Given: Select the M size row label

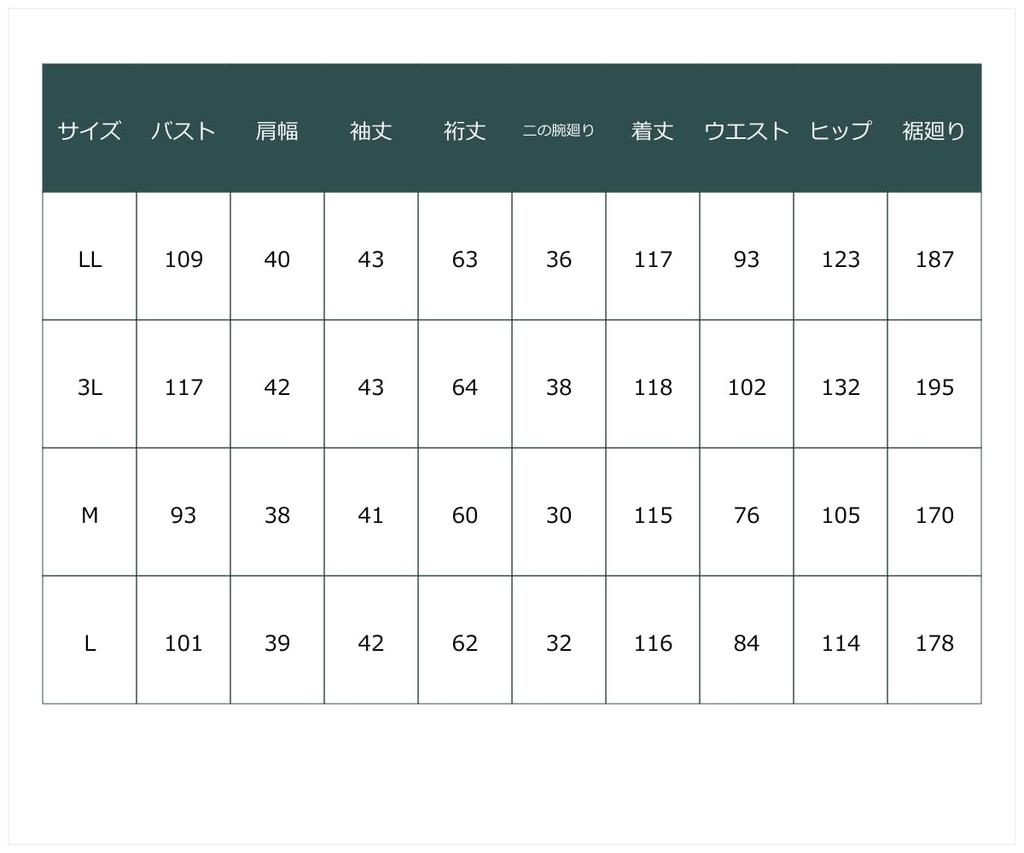Looking at the screenshot, I should tap(89, 516).
